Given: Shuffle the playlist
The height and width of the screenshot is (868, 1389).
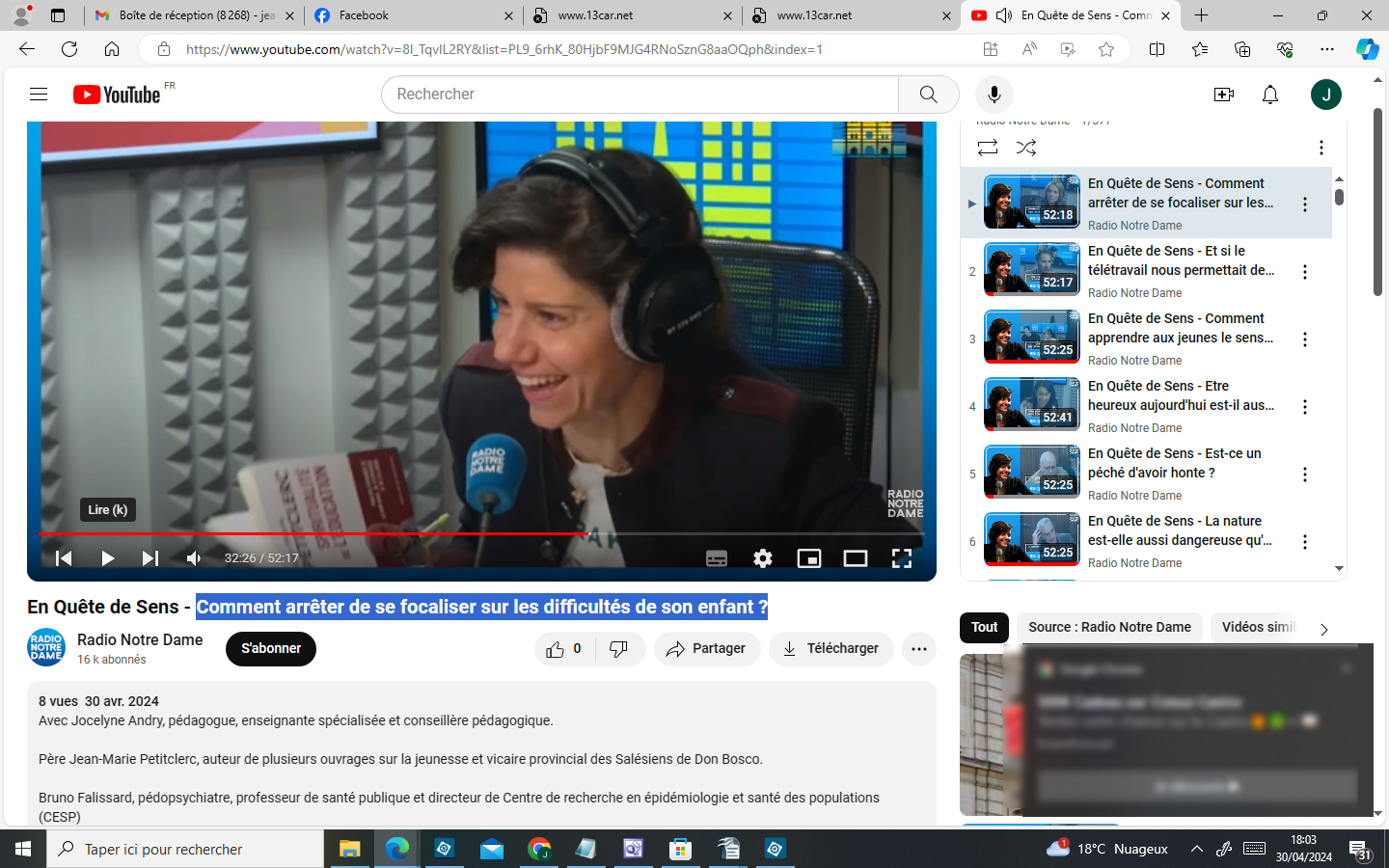Looking at the screenshot, I should click(x=1026, y=148).
